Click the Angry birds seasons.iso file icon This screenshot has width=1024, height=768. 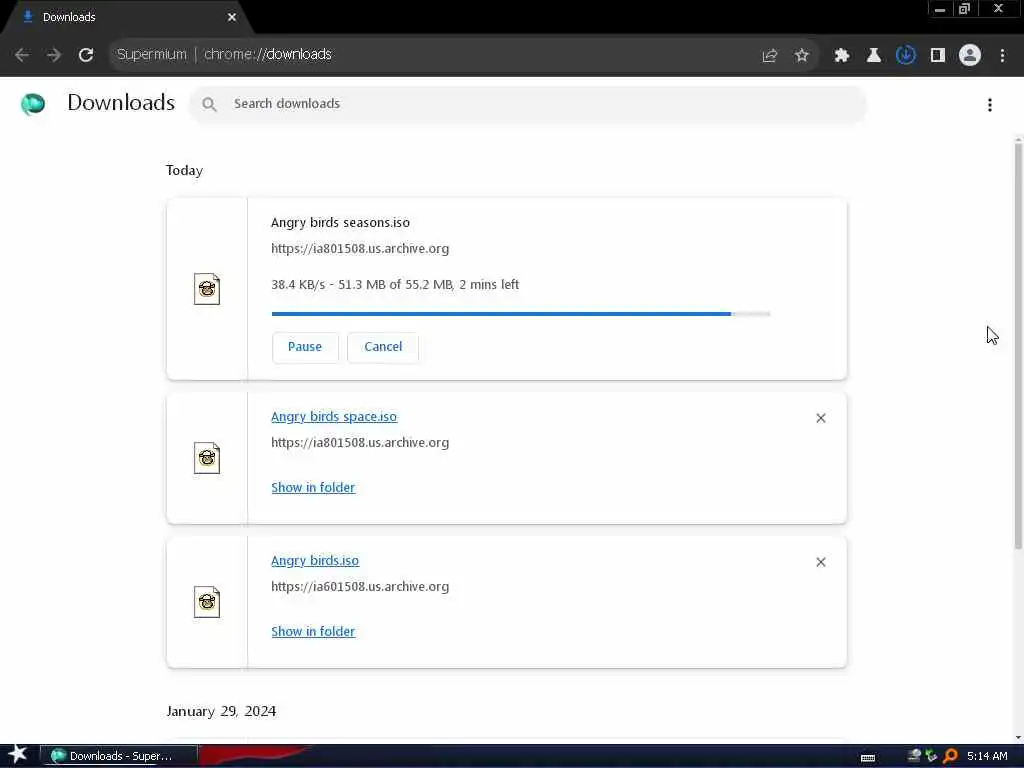(207, 289)
